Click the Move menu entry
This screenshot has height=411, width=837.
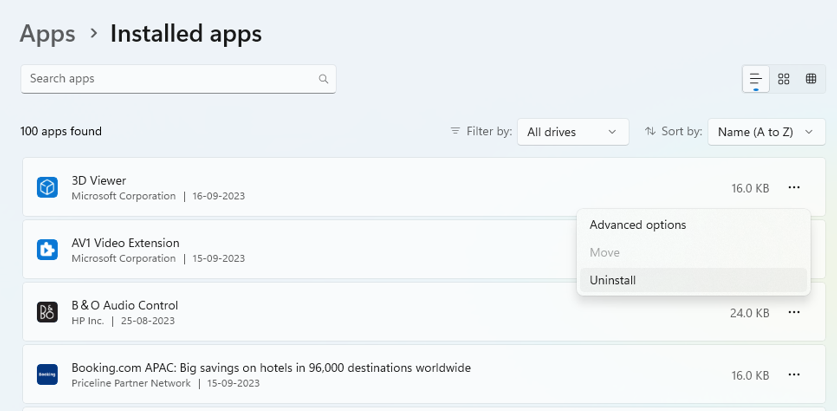tap(605, 253)
